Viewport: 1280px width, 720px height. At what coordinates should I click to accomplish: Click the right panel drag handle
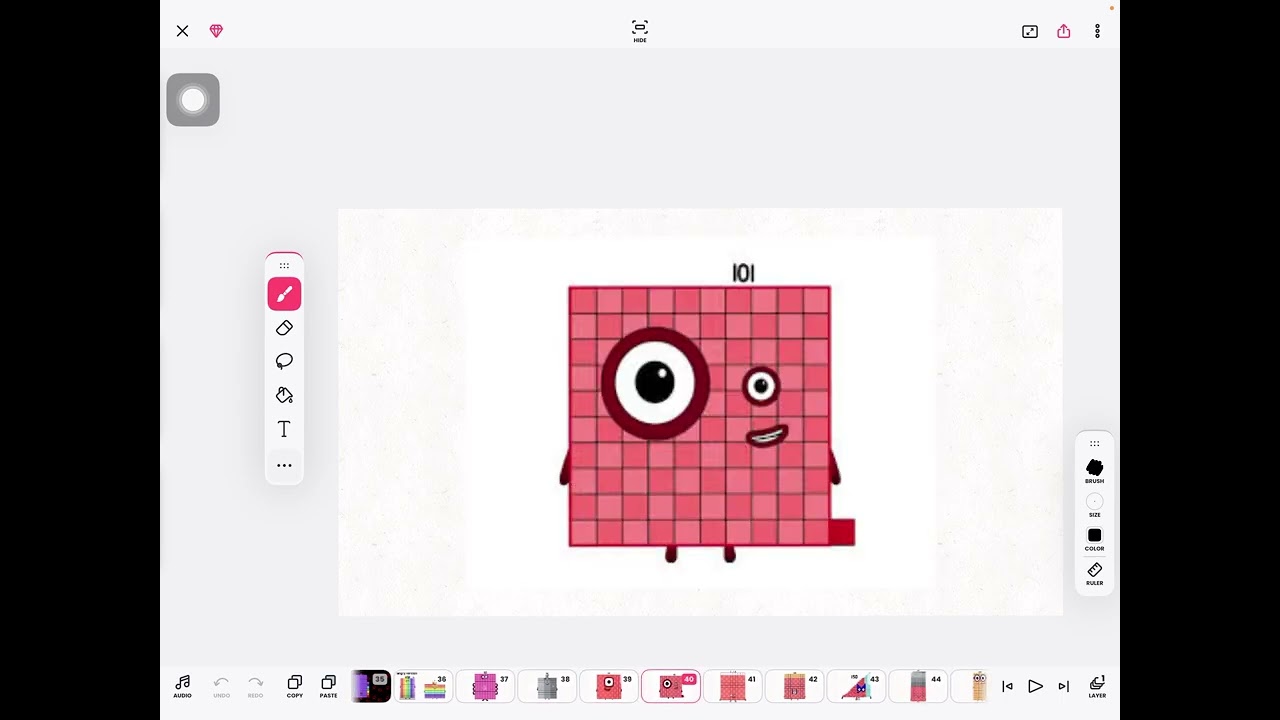tap(1095, 443)
